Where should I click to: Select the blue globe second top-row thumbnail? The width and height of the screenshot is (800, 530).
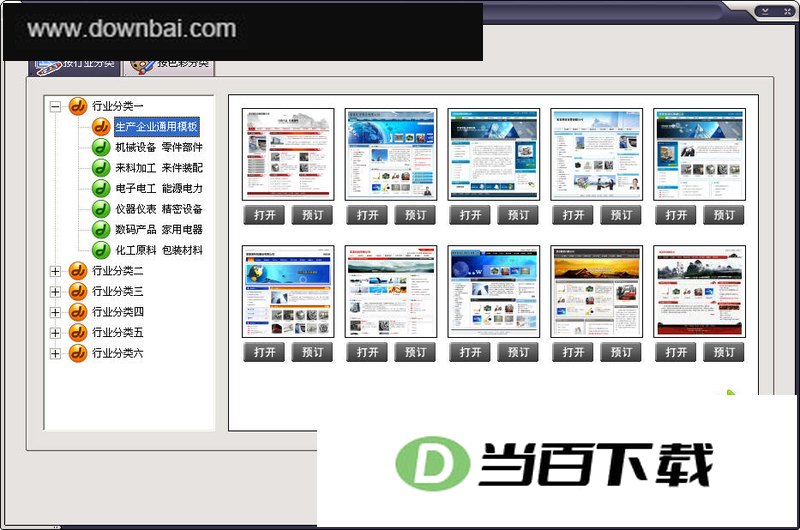tap(391, 154)
